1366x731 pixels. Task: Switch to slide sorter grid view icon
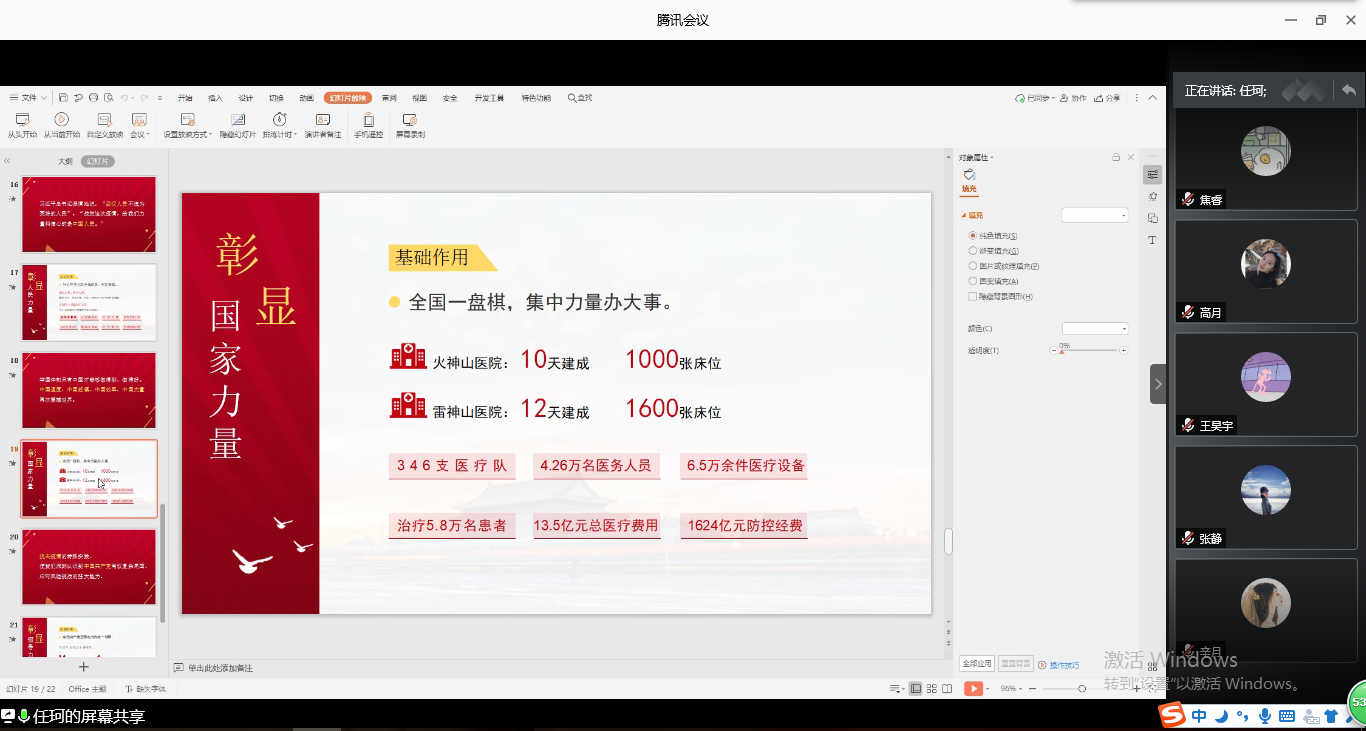click(932, 689)
